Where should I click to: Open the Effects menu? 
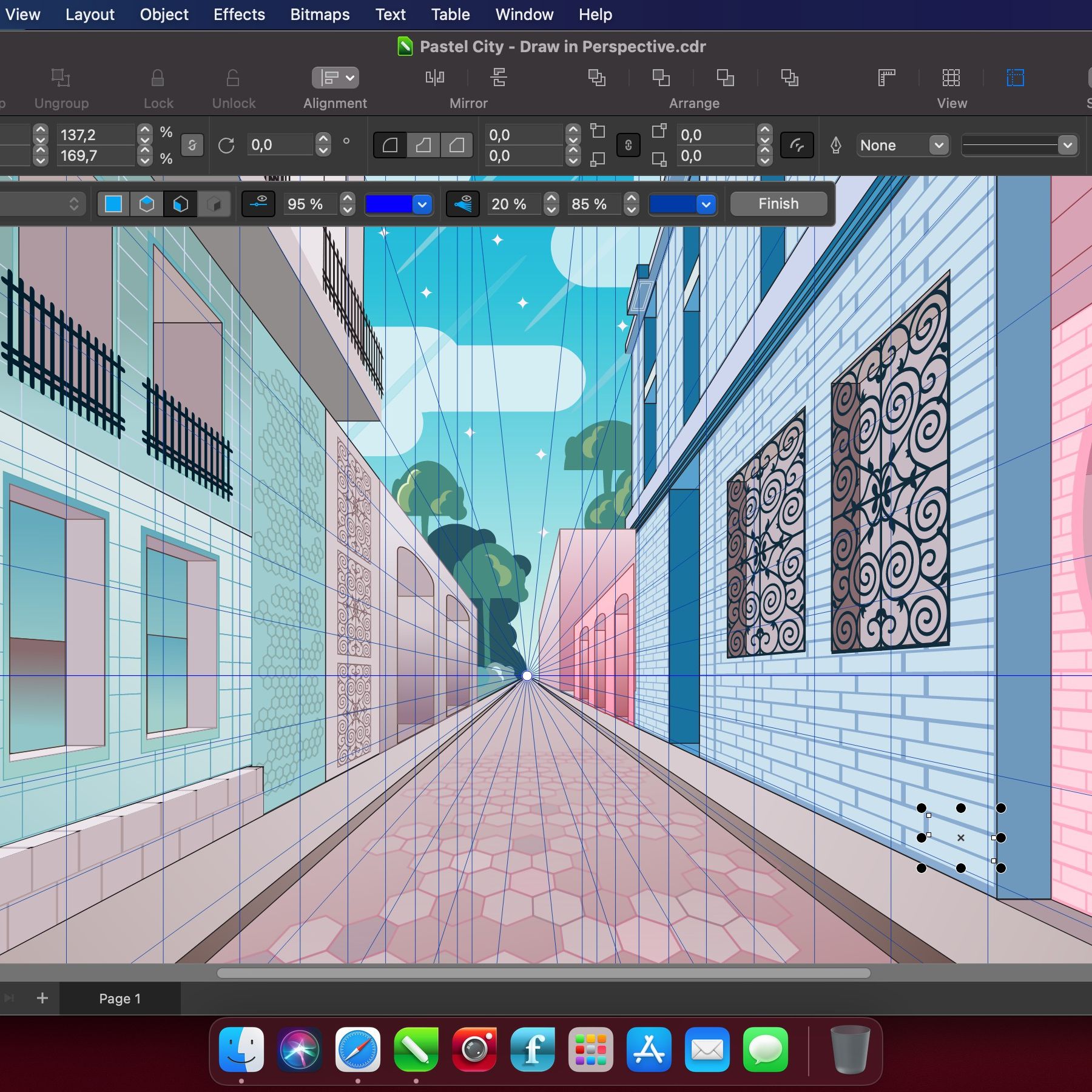[239, 15]
